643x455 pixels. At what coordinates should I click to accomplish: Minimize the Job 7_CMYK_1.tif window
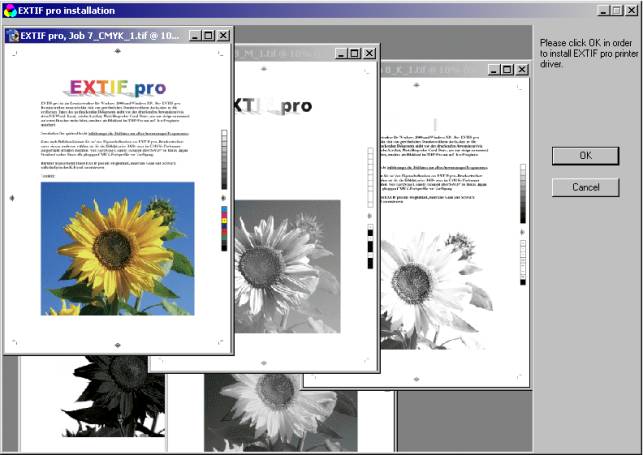[x=194, y=35]
